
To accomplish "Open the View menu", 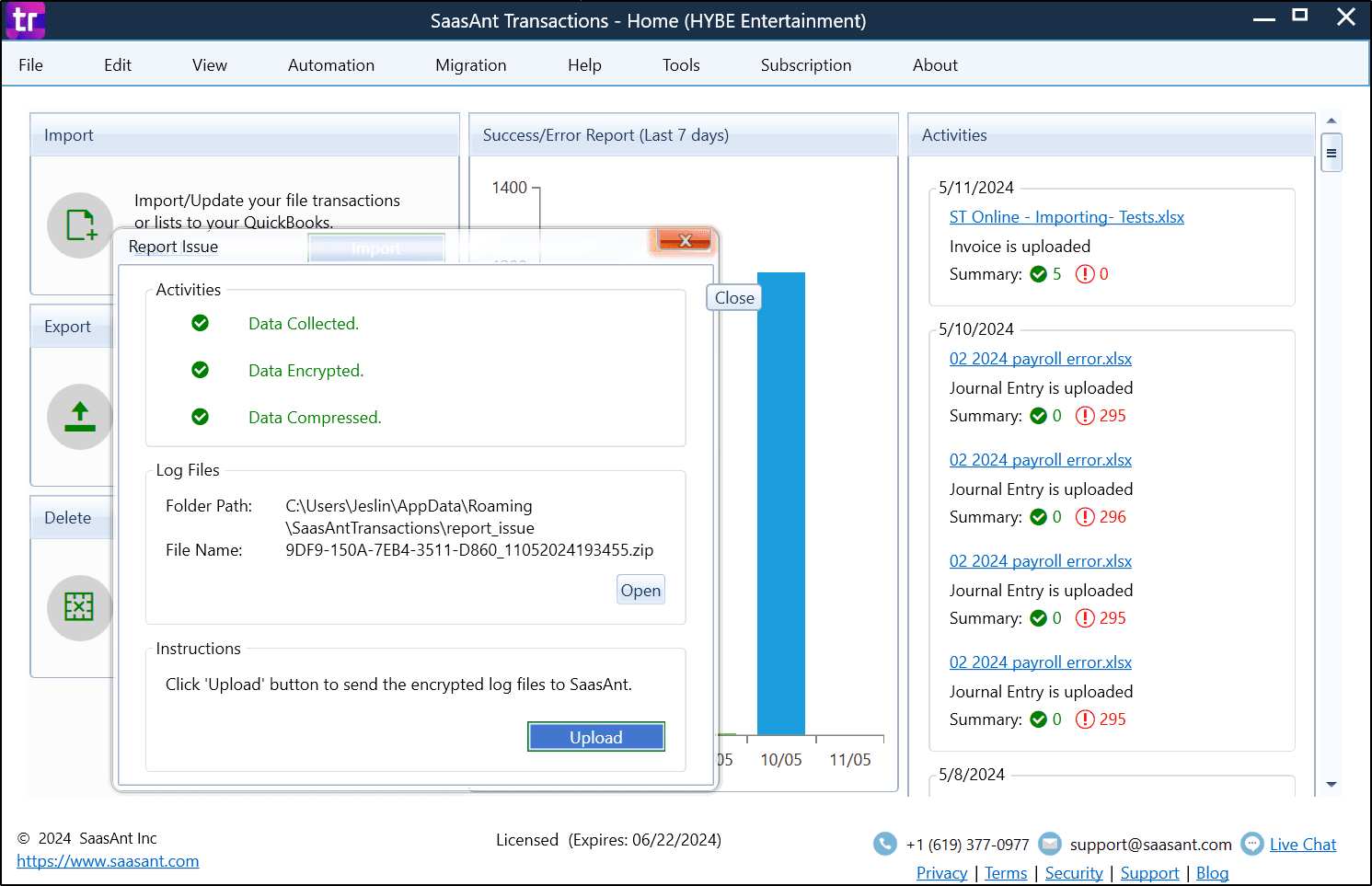I will click(x=210, y=65).
